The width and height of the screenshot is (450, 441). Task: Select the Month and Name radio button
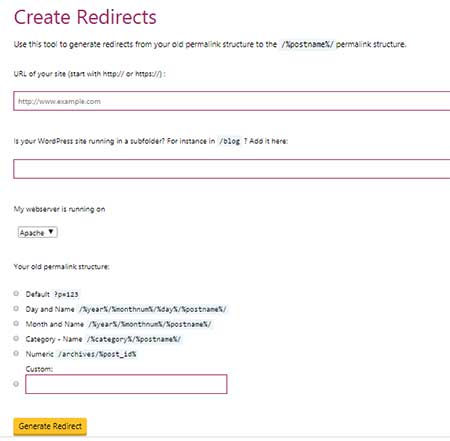tap(16, 323)
